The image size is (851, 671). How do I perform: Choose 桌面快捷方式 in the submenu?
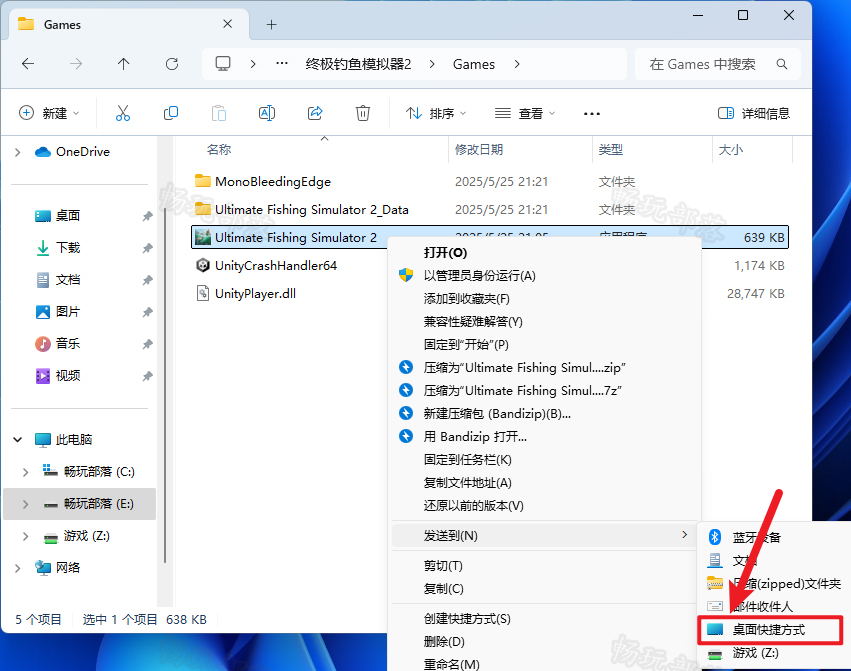[769, 629]
